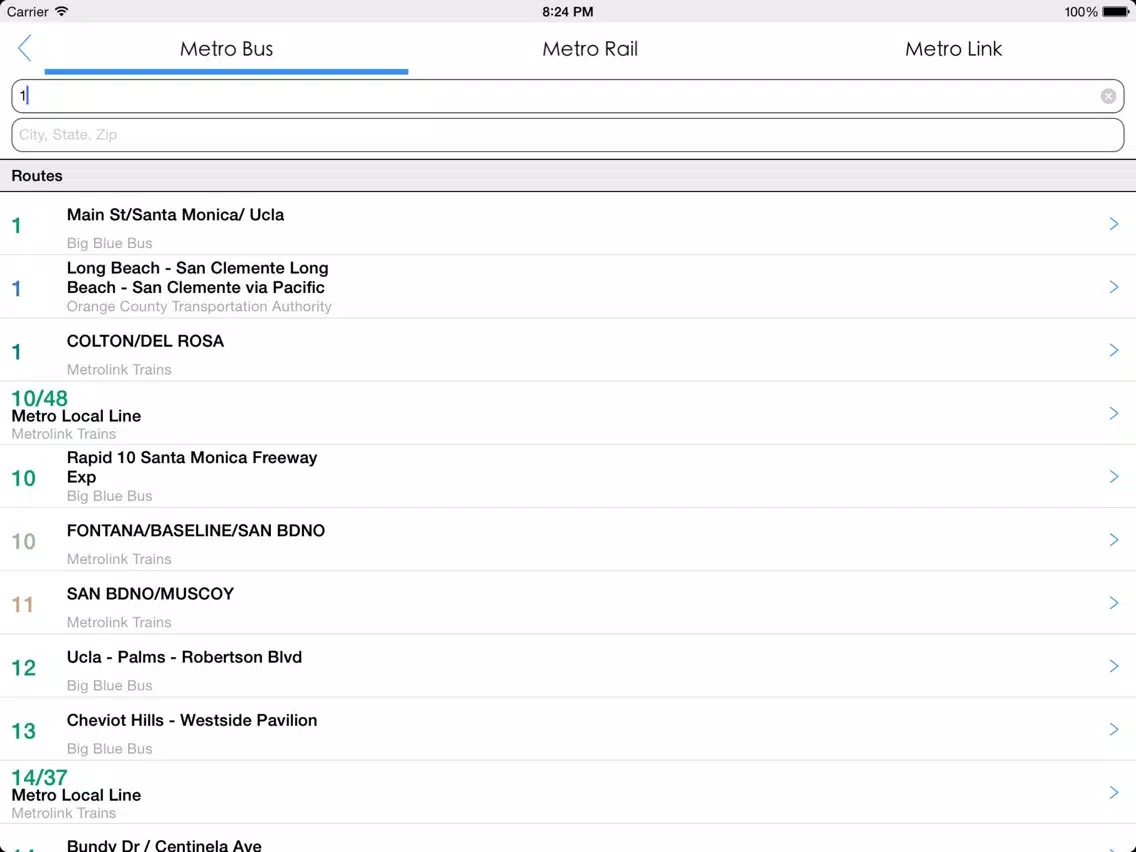
Task: Tap route number 12
Action: (x=23, y=667)
